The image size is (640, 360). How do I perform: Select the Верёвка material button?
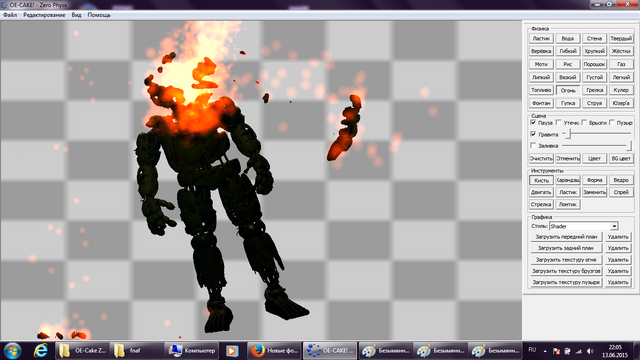[x=541, y=51]
